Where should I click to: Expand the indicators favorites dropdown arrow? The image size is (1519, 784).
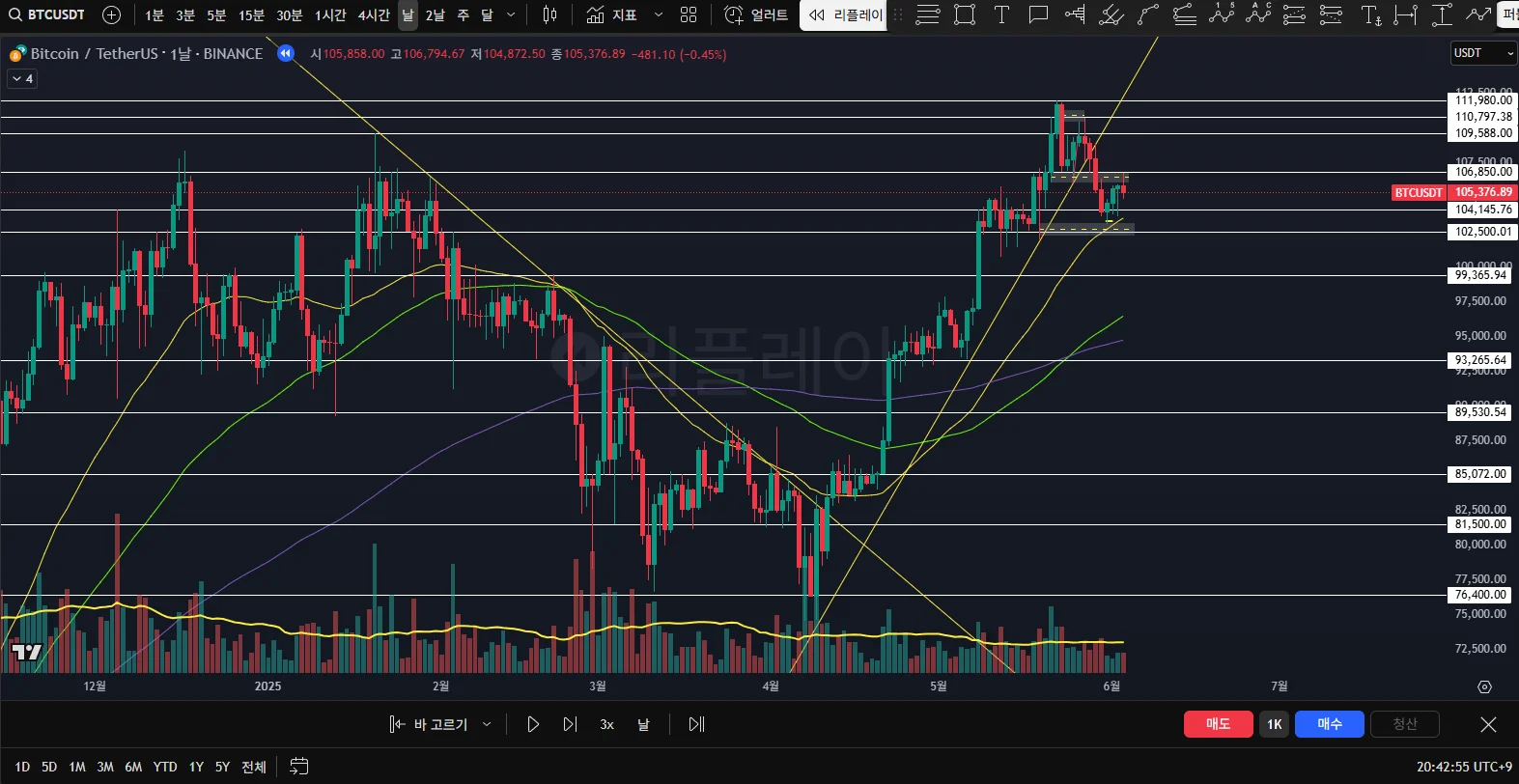click(x=659, y=14)
